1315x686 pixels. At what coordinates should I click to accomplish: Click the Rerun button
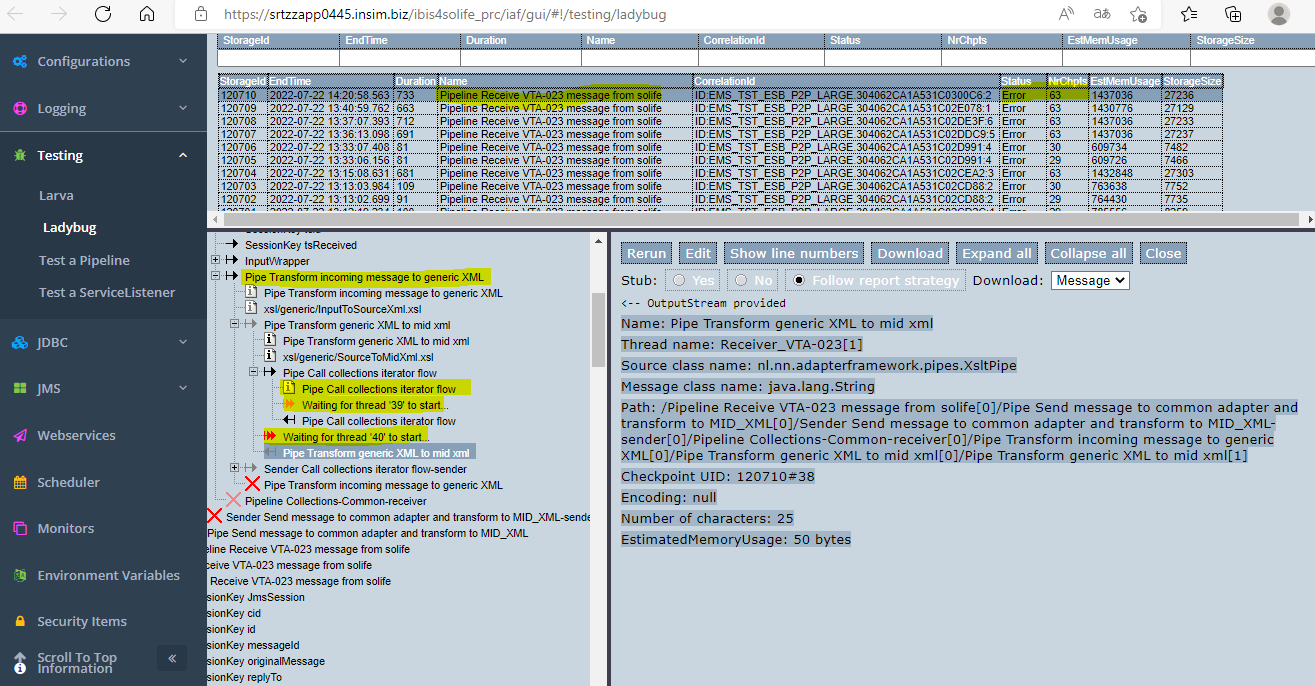click(x=647, y=253)
